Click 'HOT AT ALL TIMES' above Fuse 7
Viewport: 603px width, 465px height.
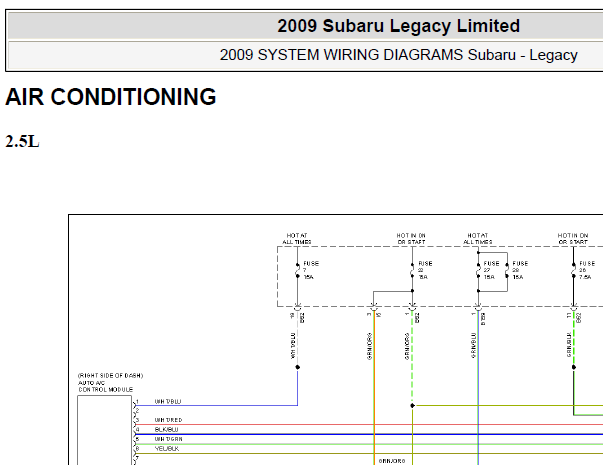click(297, 238)
